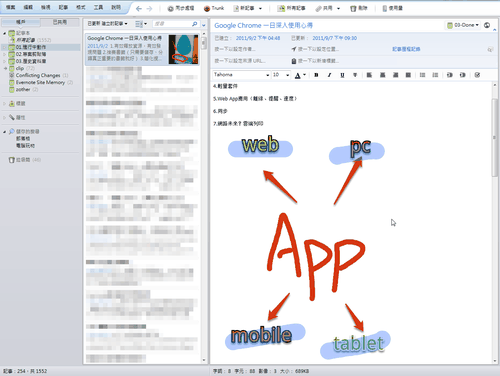The width and height of the screenshot is (500, 376).
Task: Apply underline formatting
Action: click(x=342, y=75)
